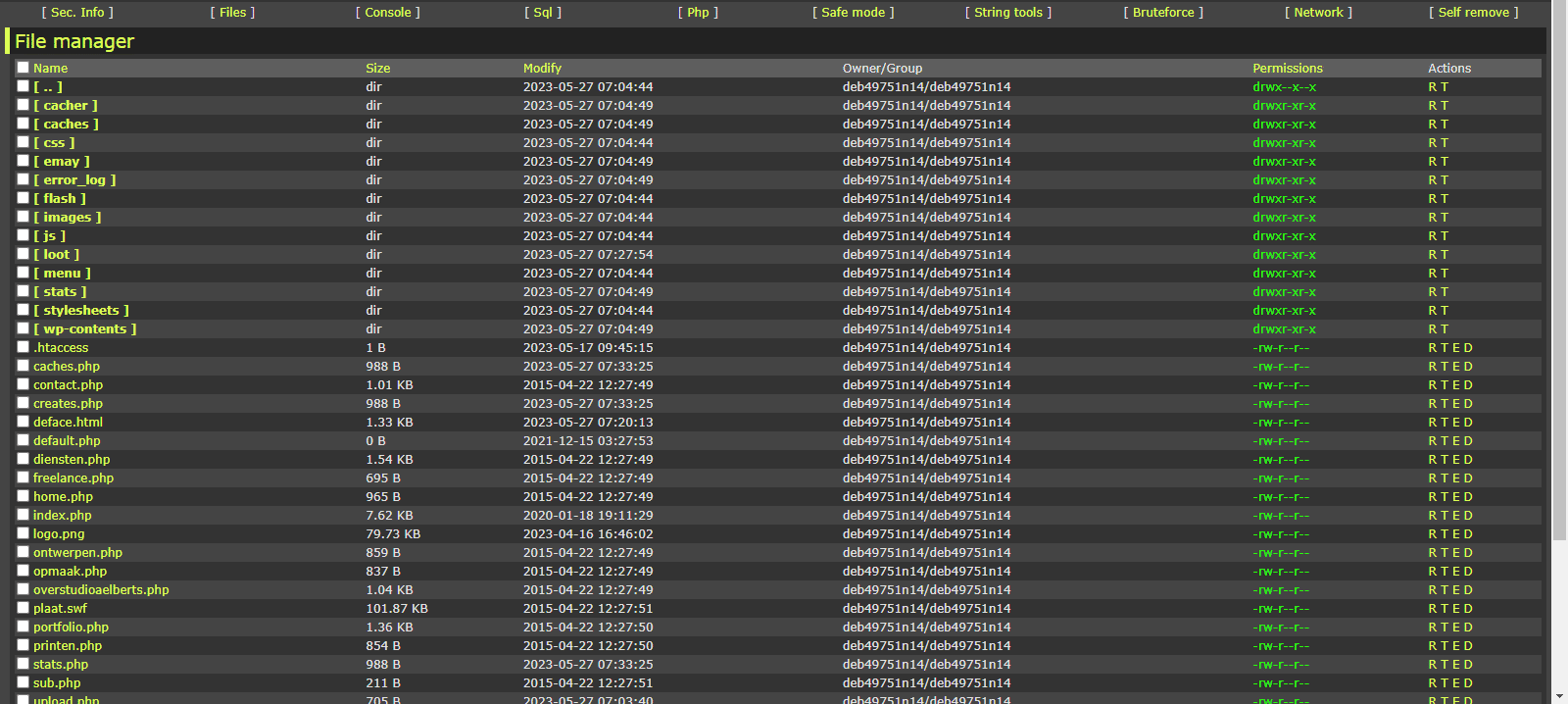
Task: Check the box for deface.html
Action: coord(23,422)
